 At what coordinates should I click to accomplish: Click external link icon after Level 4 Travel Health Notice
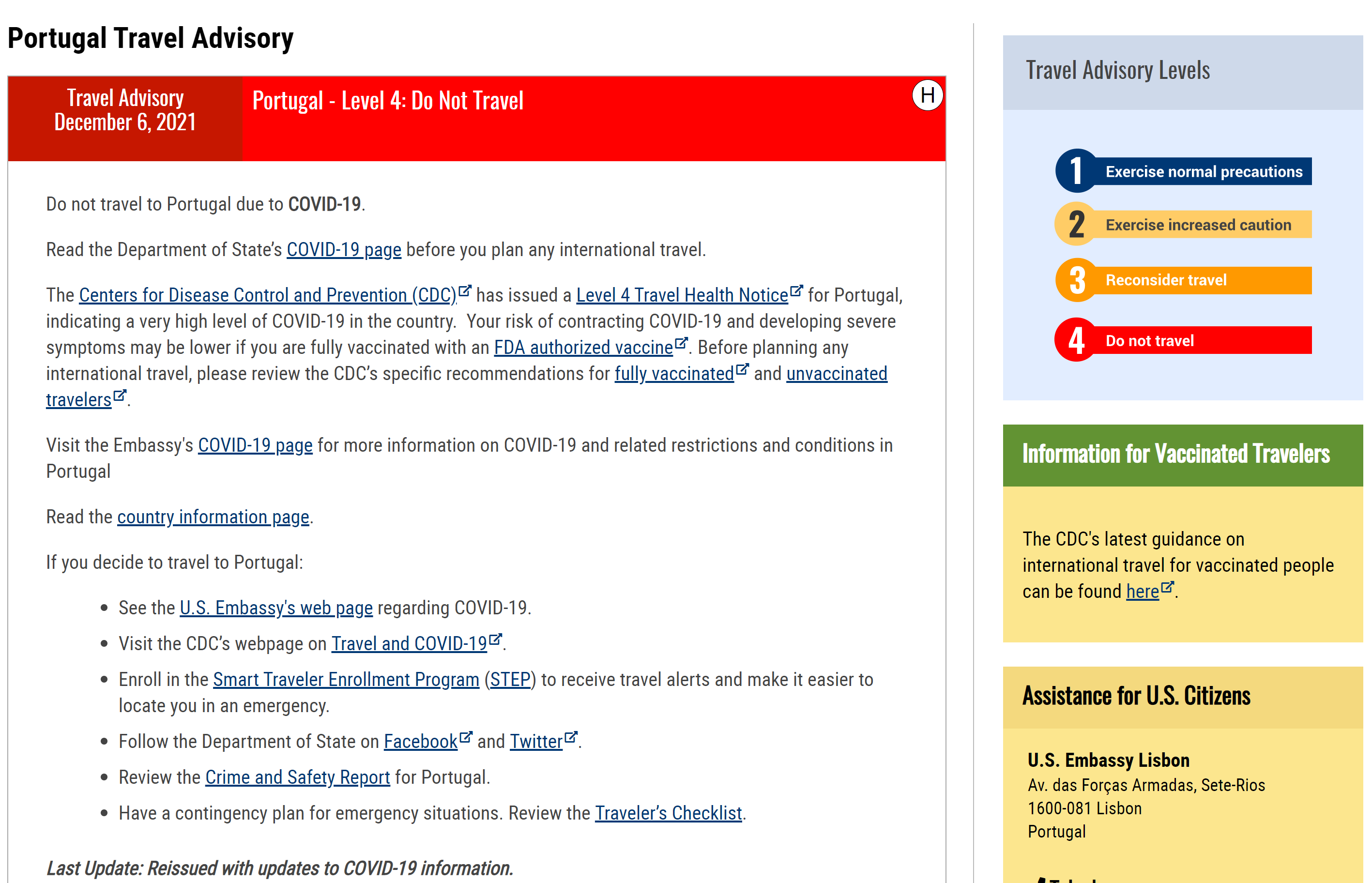pyautogui.click(x=796, y=290)
